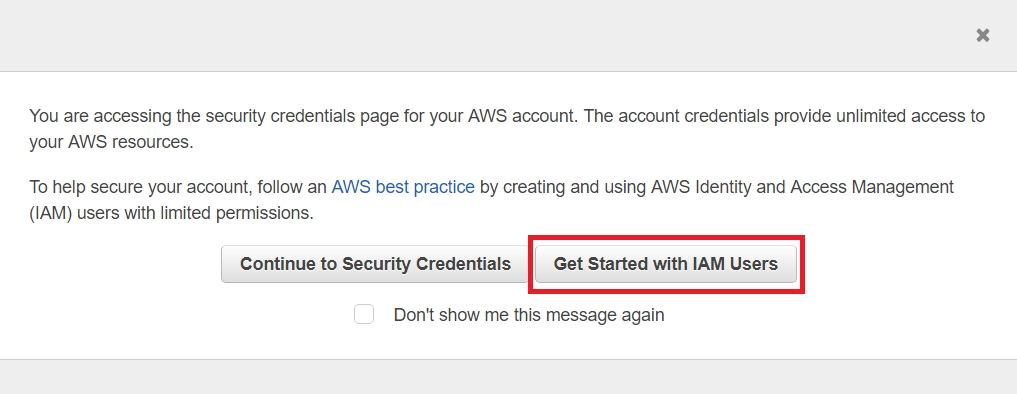Image resolution: width=1017 pixels, height=394 pixels.
Task: Start creating IAM users with limited permissions
Action: pyautogui.click(x=665, y=264)
